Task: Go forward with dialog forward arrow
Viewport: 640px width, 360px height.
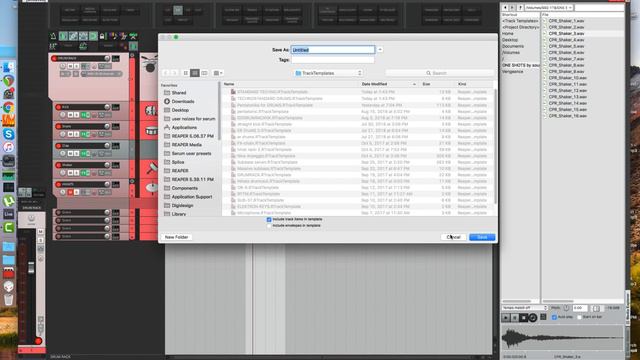Action: click(174, 73)
